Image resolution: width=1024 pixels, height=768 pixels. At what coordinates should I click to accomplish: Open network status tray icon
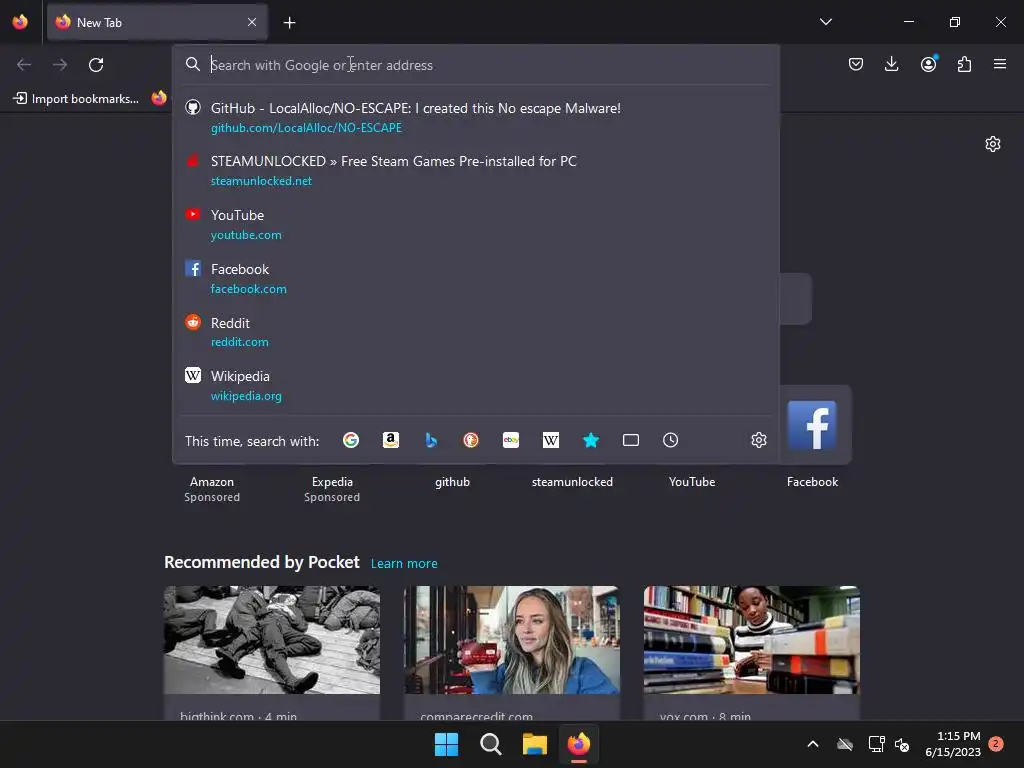(876, 744)
